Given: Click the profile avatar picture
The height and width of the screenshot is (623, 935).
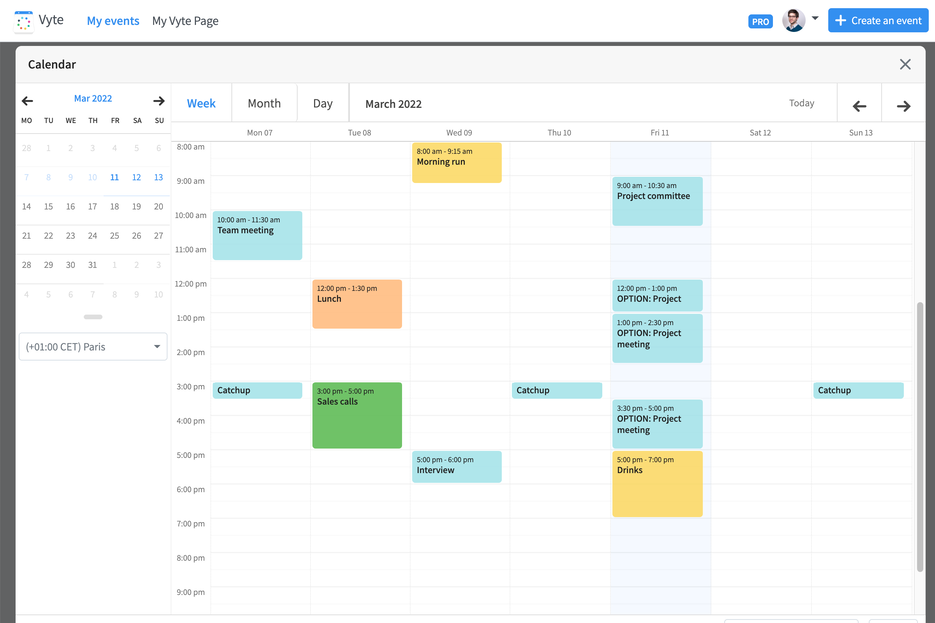Looking at the screenshot, I should 793,20.
